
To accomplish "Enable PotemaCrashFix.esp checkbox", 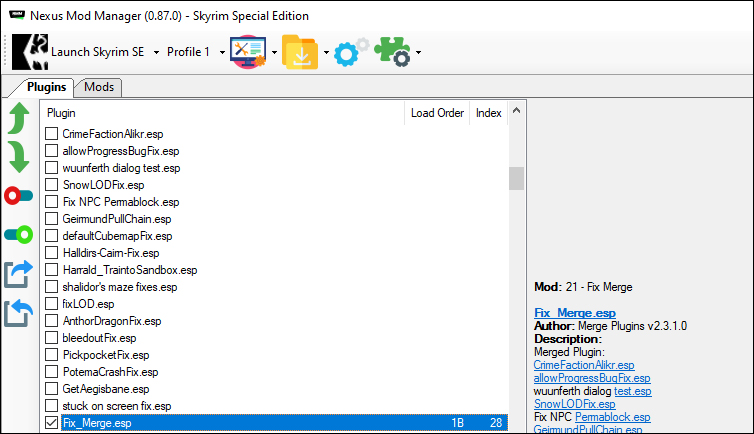I will click(51, 372).
